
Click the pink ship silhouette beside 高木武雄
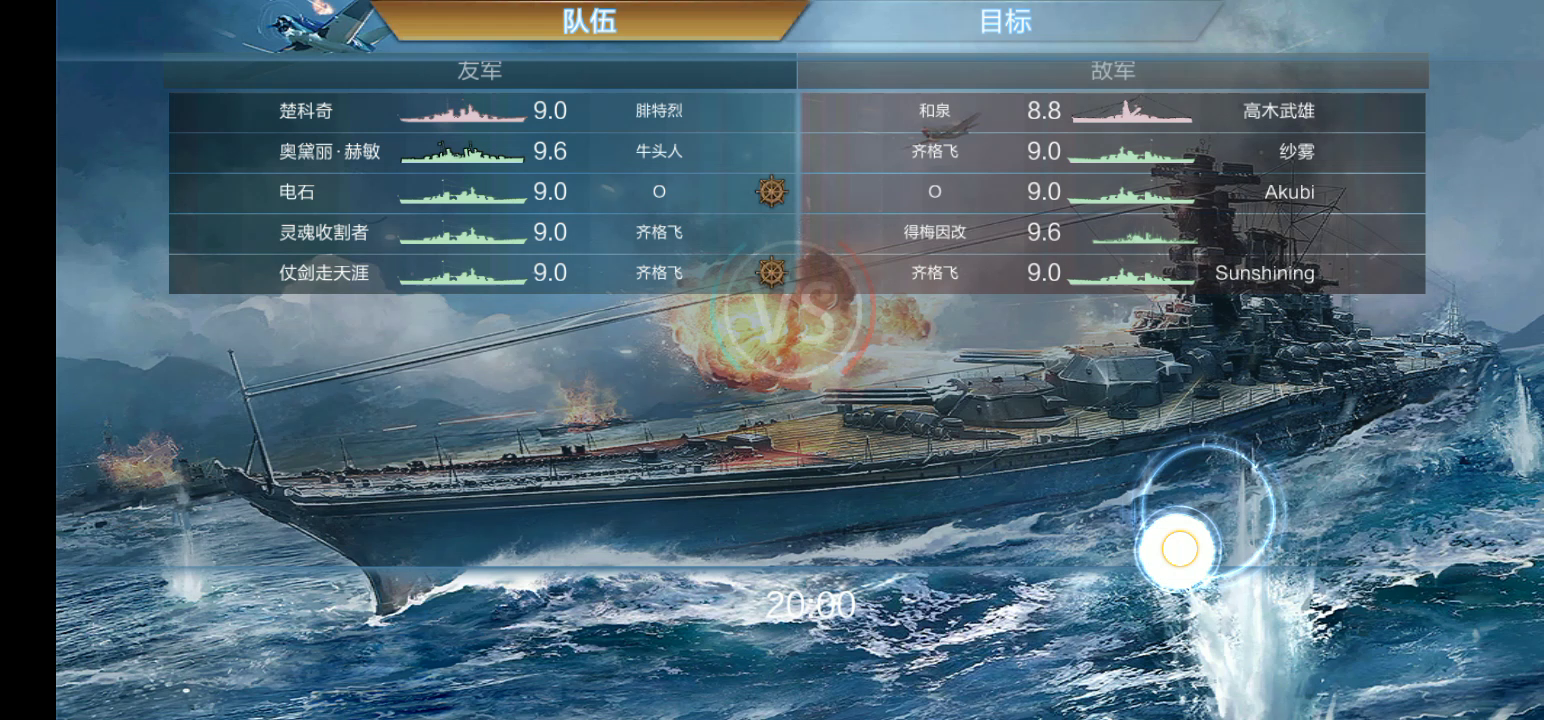[1132, 112]
